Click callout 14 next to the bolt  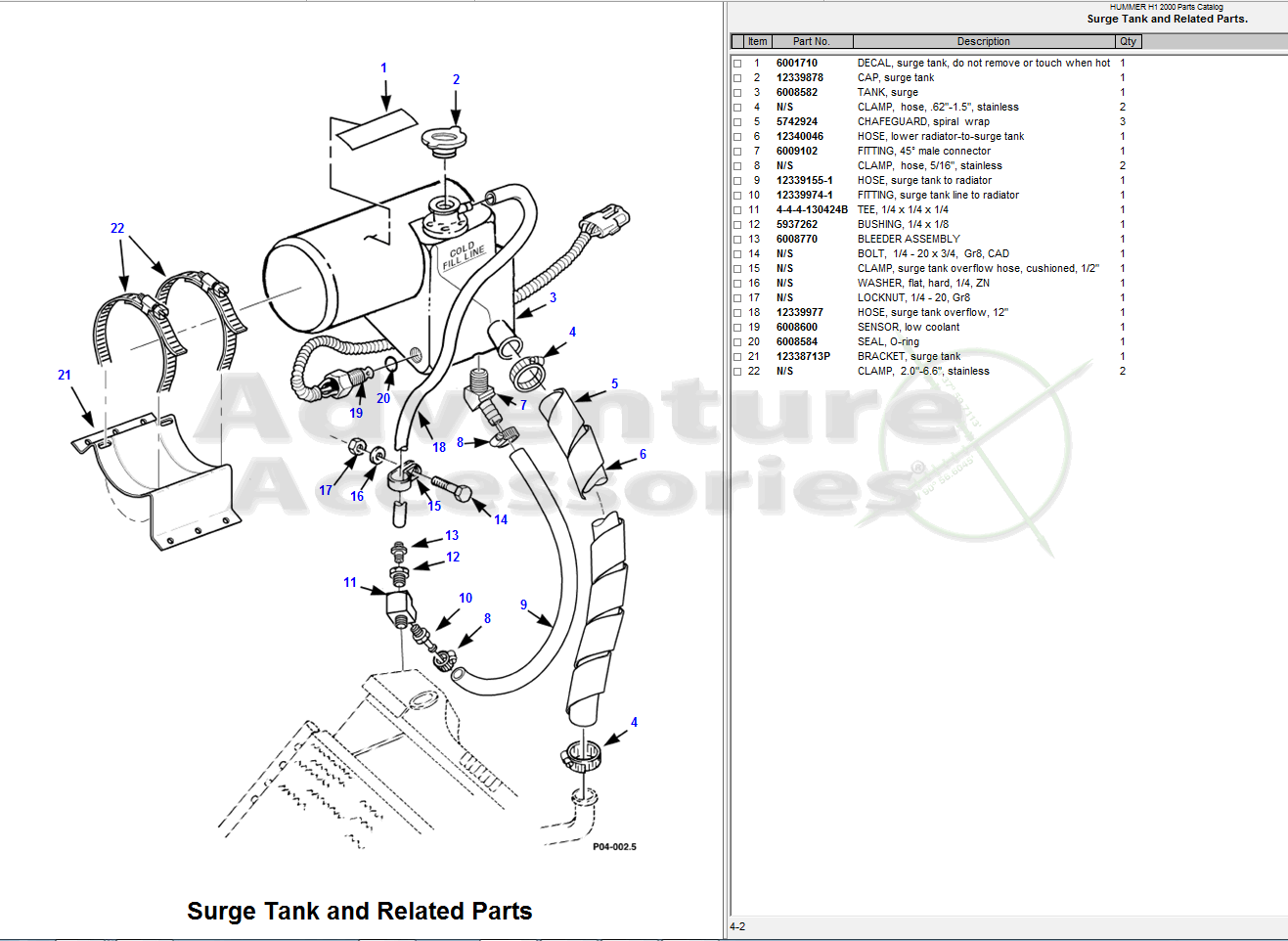click(501, 520)
